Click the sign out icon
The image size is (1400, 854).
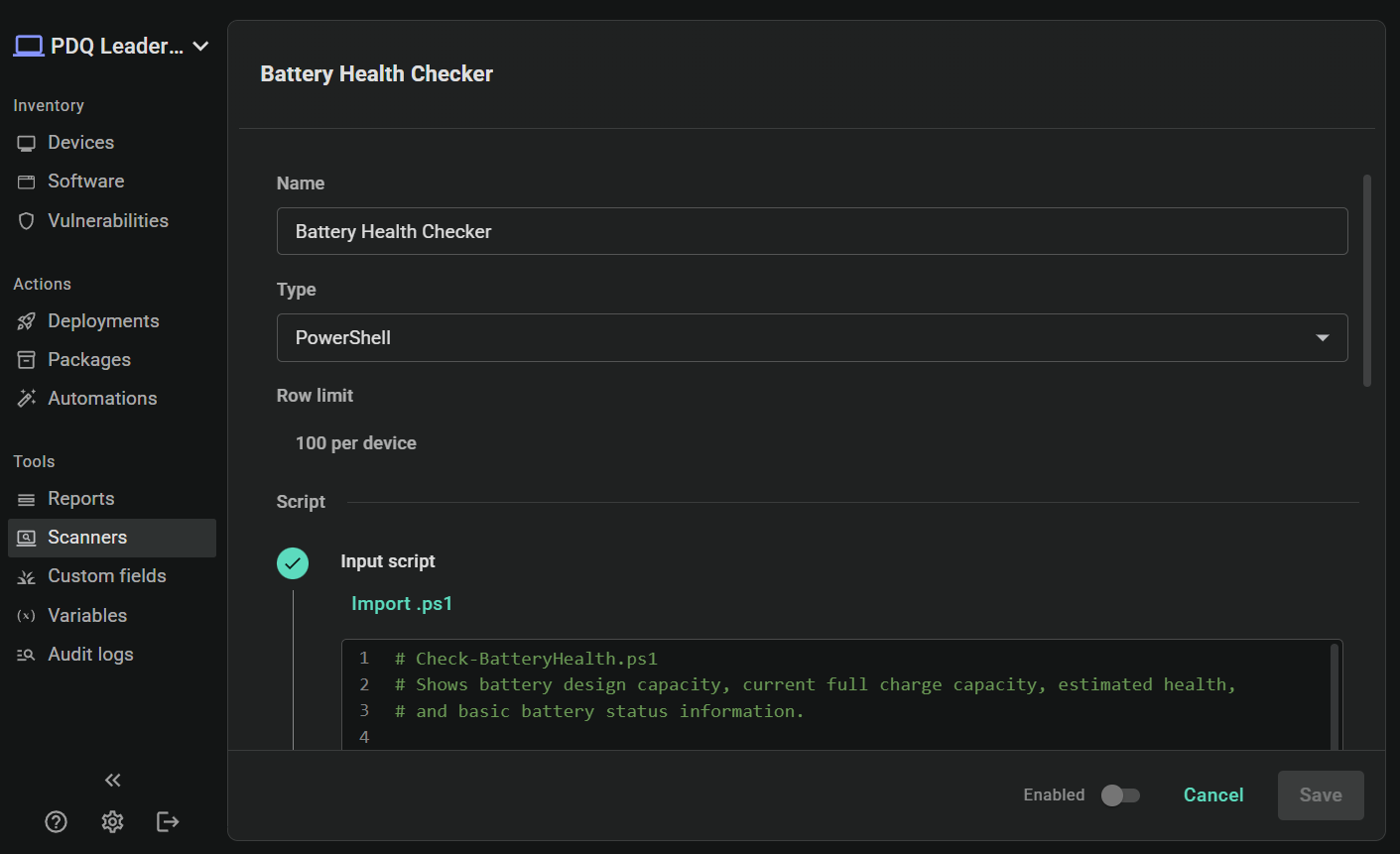[x=168, y=821]
